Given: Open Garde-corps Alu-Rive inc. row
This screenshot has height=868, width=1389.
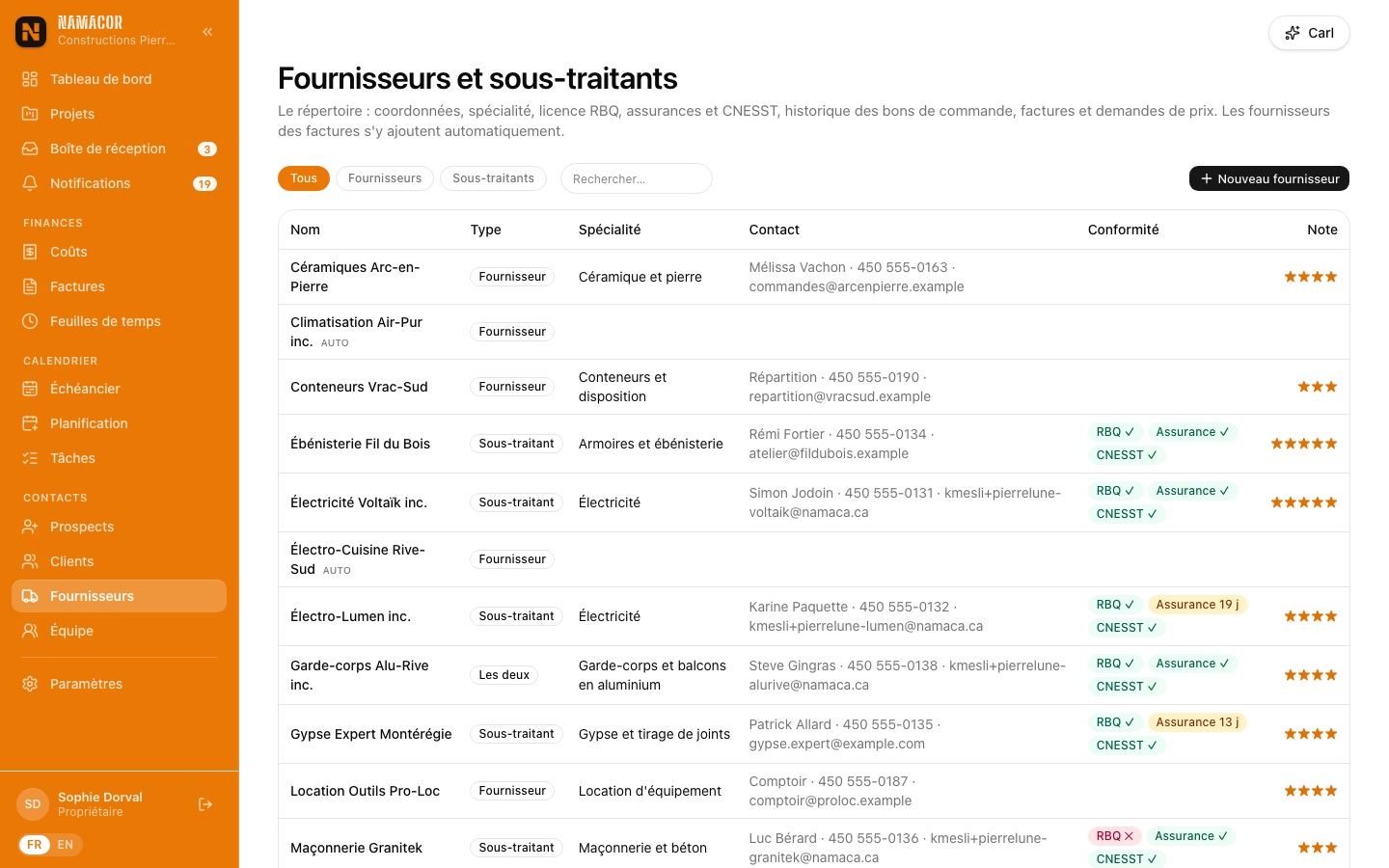Looking at the screenshot, I should [x=814, y=675].
